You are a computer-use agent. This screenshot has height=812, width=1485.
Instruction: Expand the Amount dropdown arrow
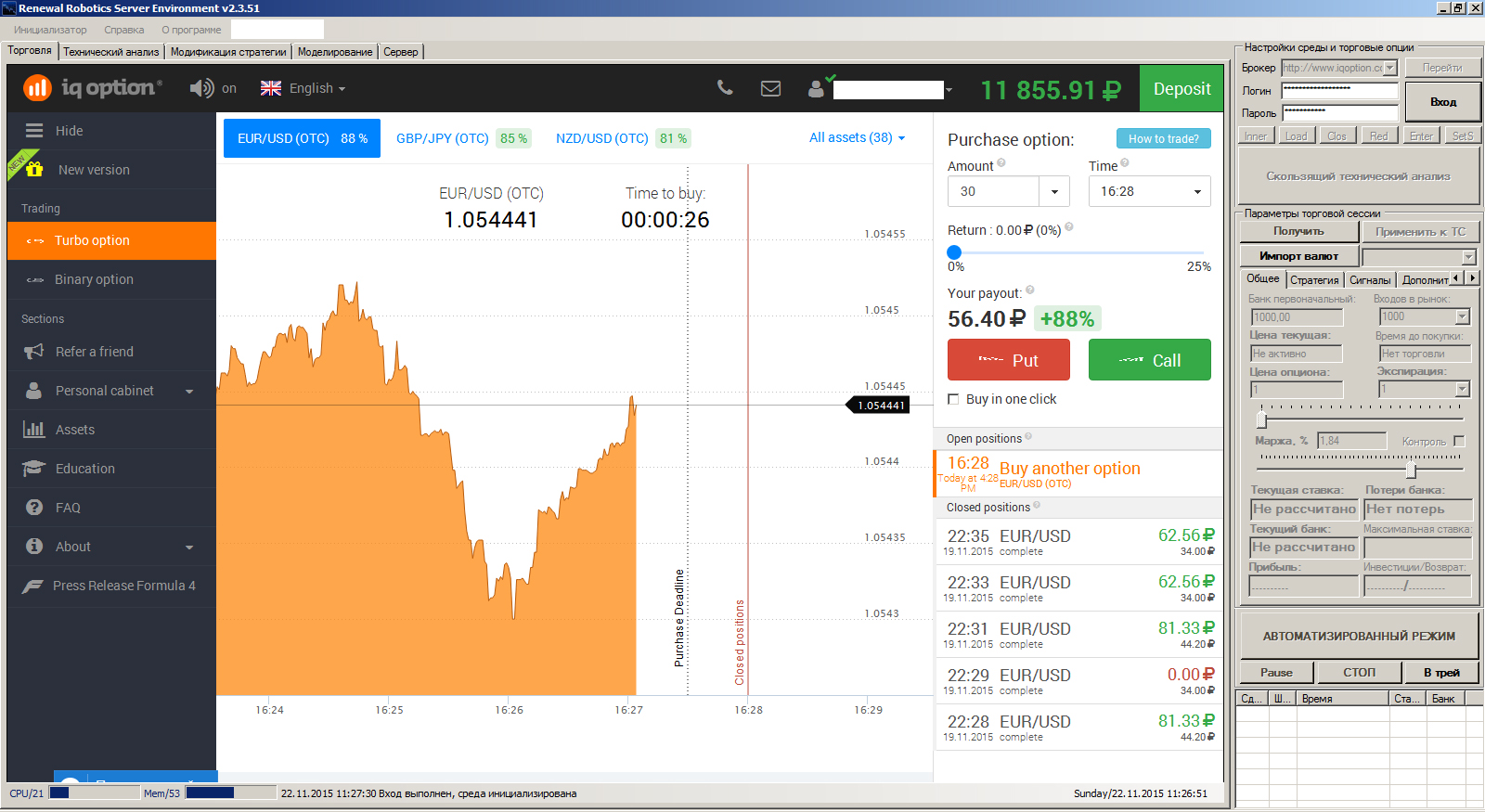1054,191
